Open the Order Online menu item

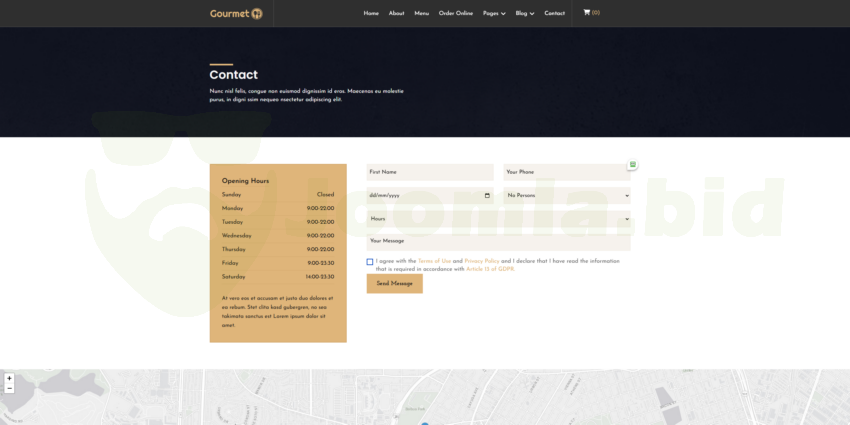(456, 13)
